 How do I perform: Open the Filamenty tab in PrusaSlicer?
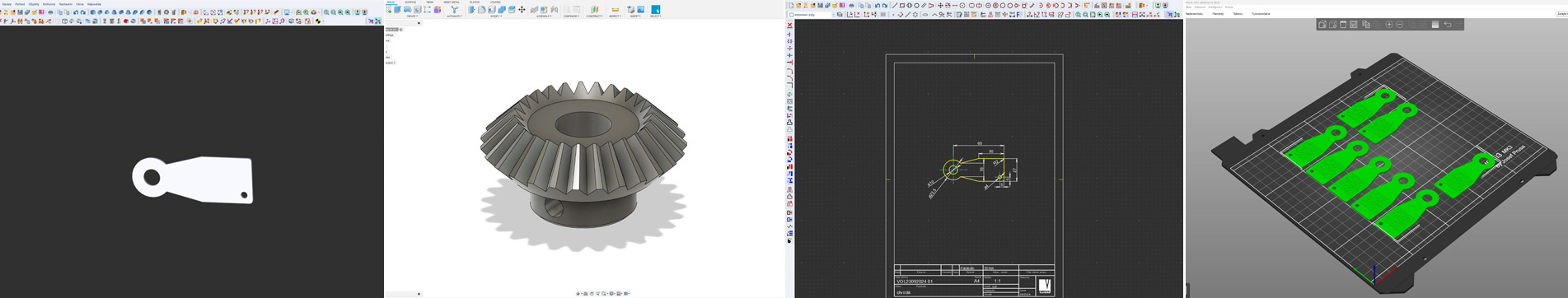tap(1218, 14)
